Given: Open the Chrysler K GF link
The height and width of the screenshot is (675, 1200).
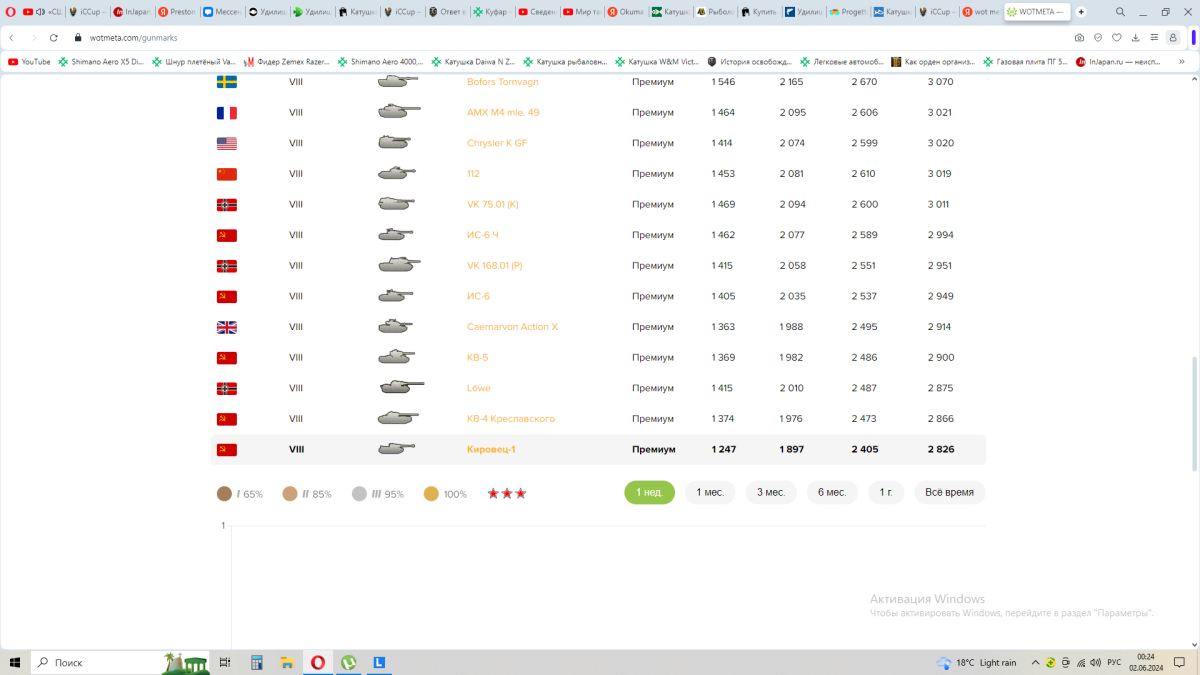Looking at the screenshot, I should [x=497, y=143].
